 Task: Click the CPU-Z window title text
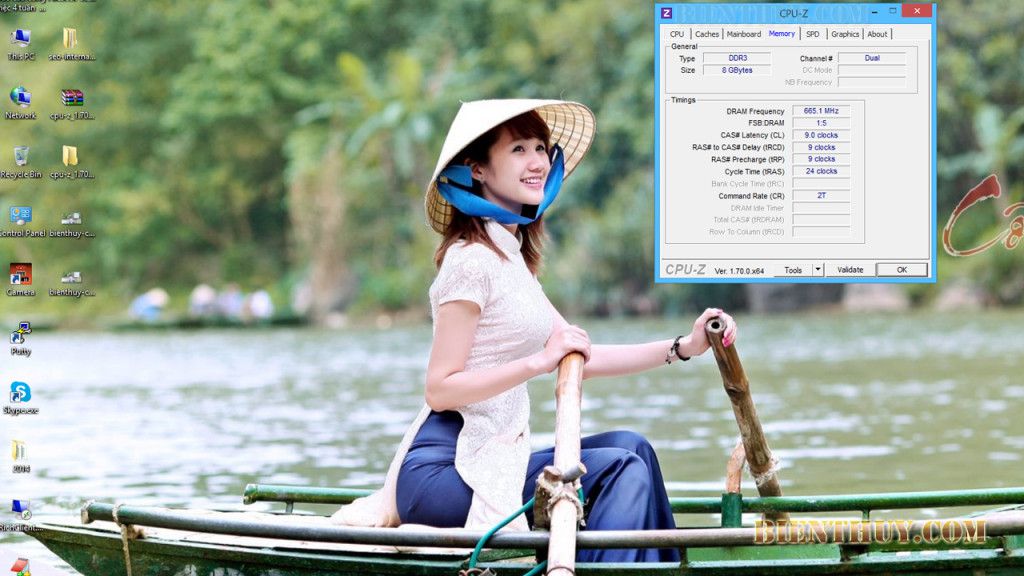point(793,13)
